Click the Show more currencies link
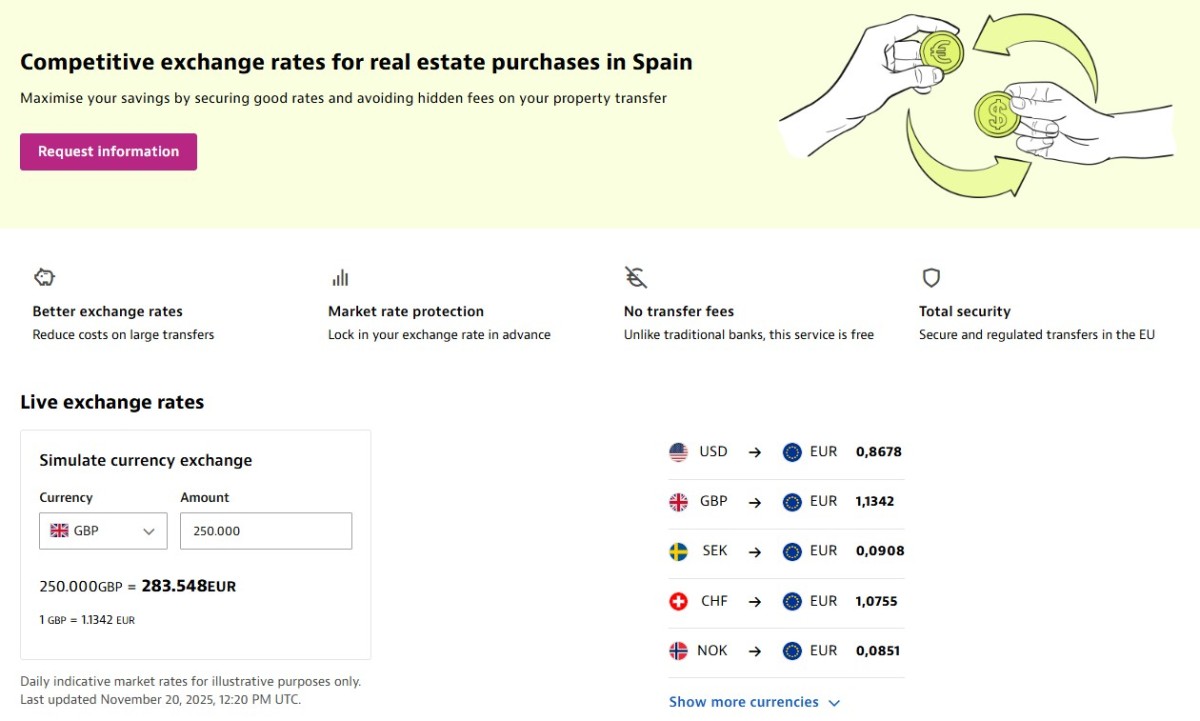 [743, 701]
